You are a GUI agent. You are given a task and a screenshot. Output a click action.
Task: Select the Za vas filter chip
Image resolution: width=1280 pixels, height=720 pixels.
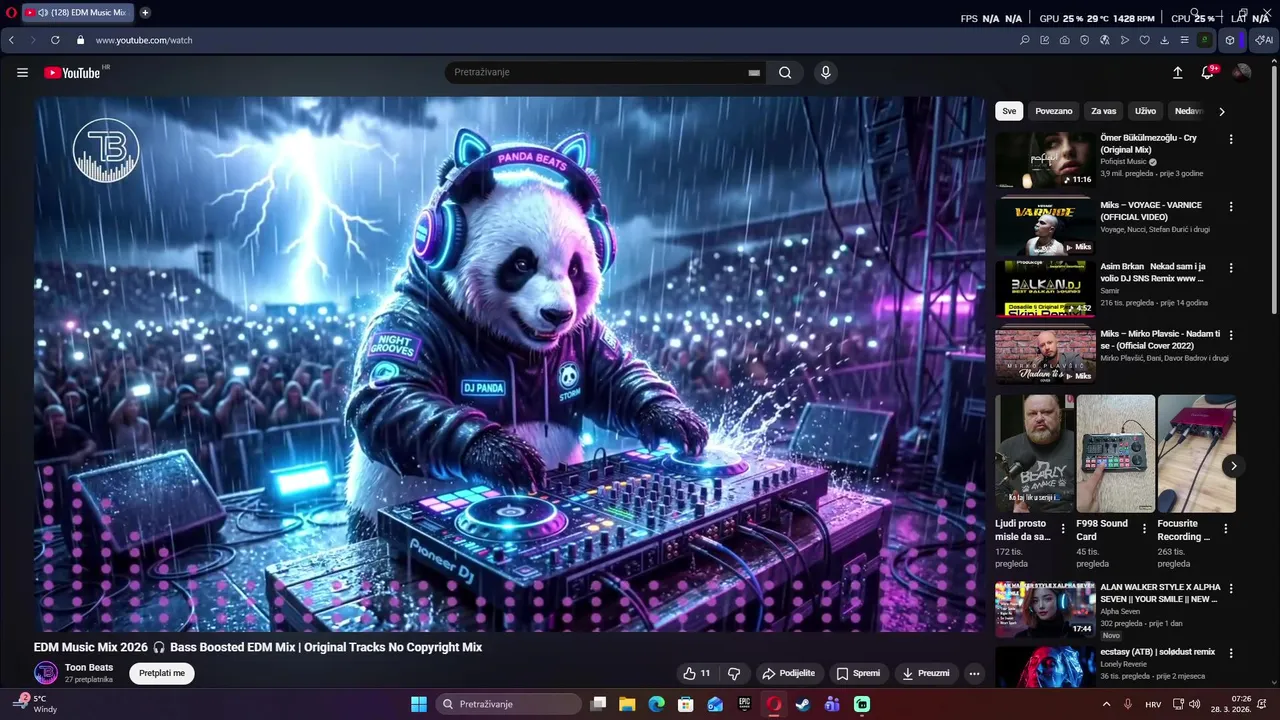tap(1104, 111)
